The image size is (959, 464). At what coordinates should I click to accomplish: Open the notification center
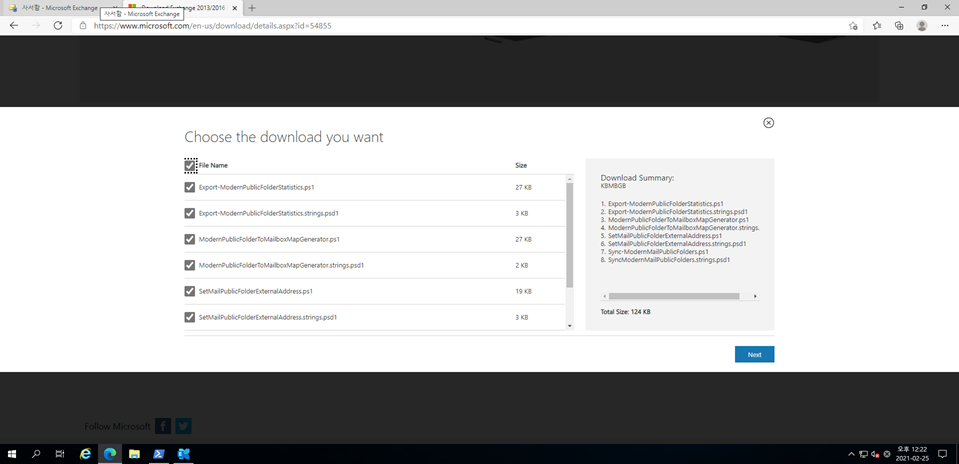942,454
